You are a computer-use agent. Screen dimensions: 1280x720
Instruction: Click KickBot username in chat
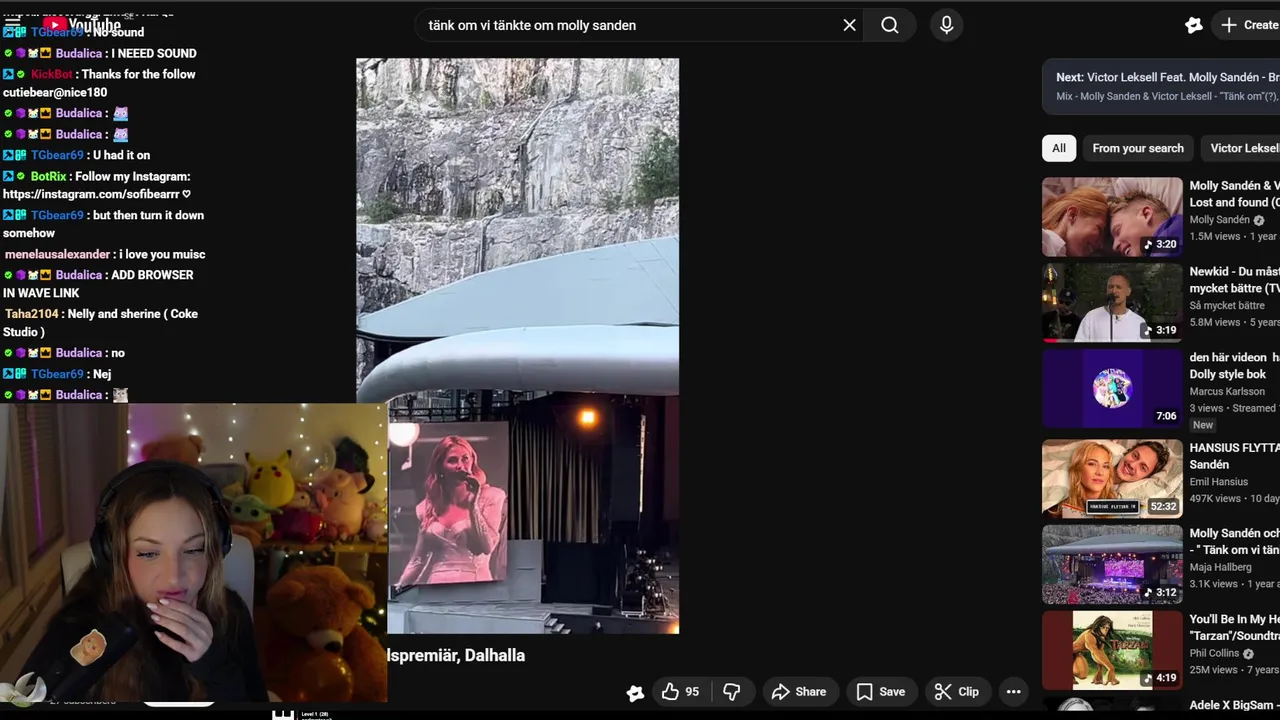tap(52, 74)
